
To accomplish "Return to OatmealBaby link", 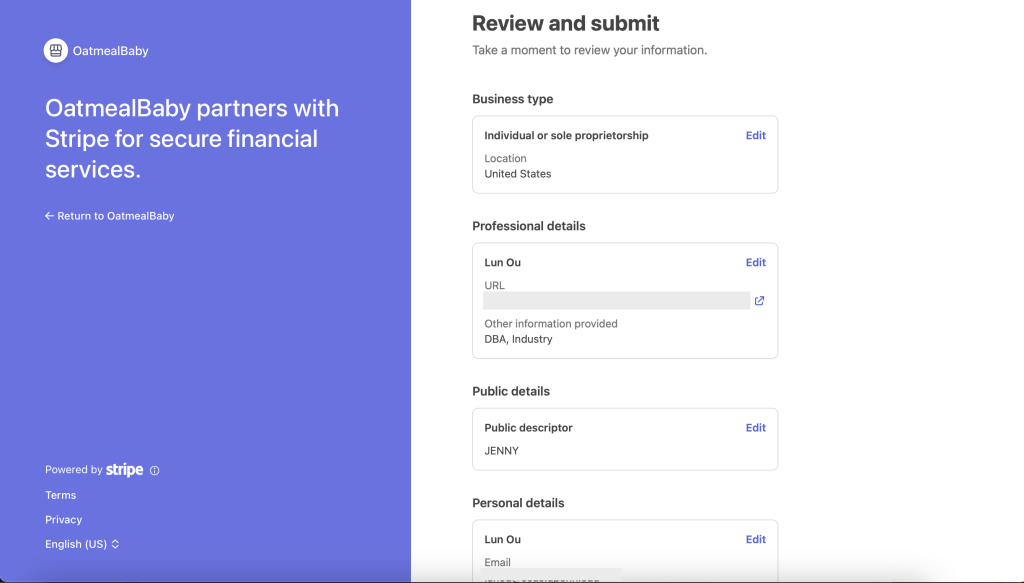I will tap(110, 216).
